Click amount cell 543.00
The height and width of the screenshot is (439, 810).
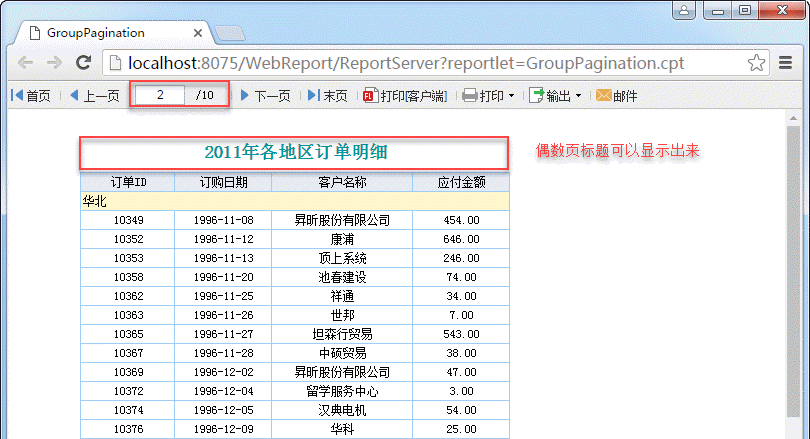(x=461, y=335)
